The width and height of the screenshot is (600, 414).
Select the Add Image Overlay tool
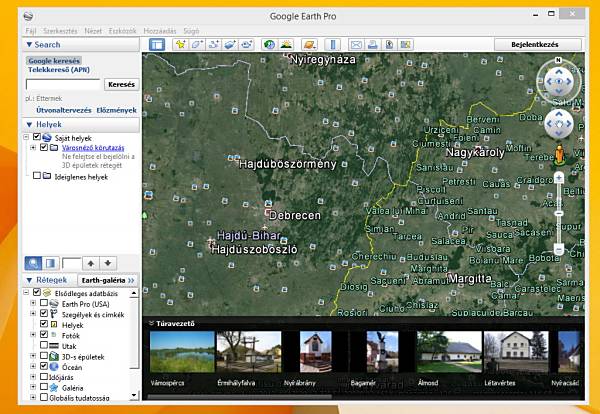pyautogui.click(x=230, y=45)
